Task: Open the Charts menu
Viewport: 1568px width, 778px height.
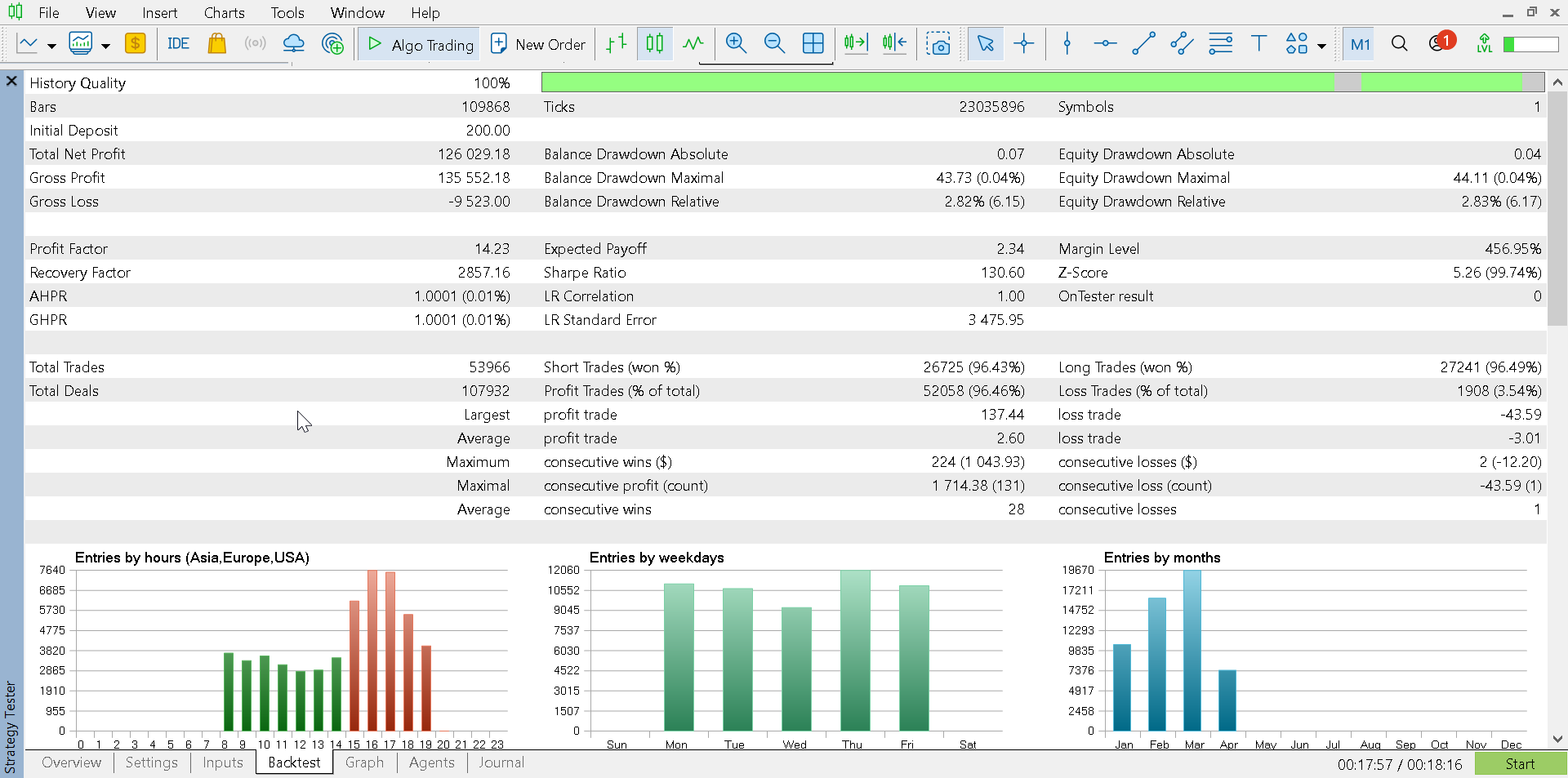Action: pos(225,13)
